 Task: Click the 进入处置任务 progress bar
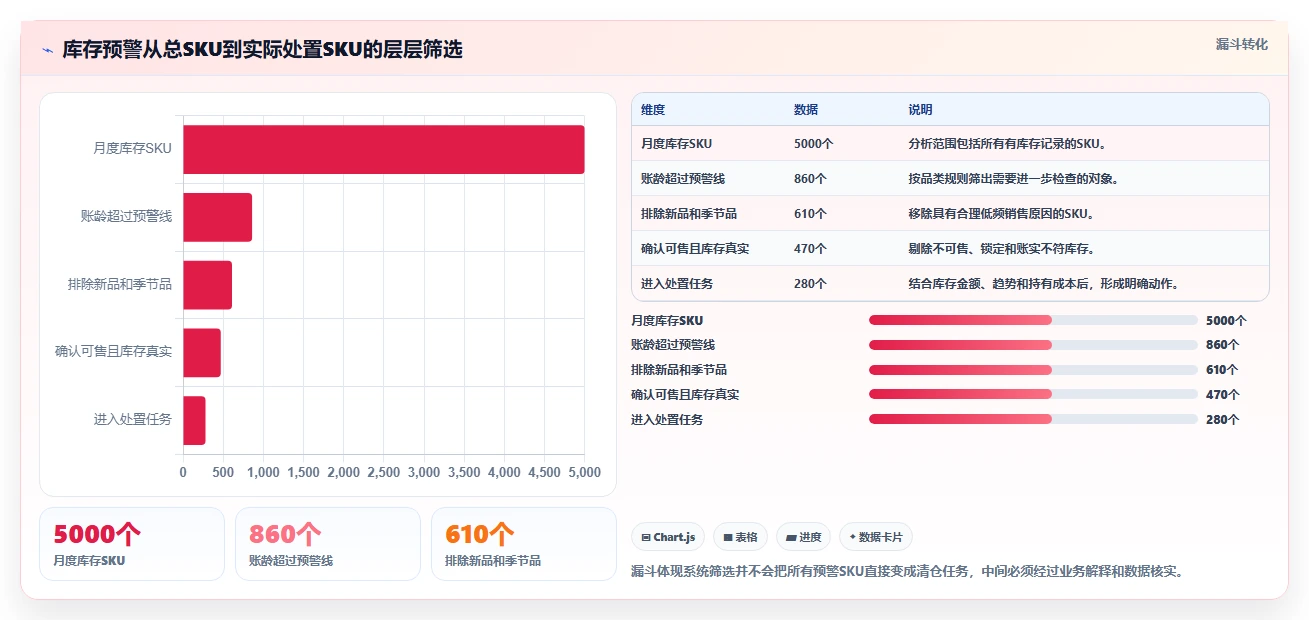pyautogui.click(x=1033, y=419)
